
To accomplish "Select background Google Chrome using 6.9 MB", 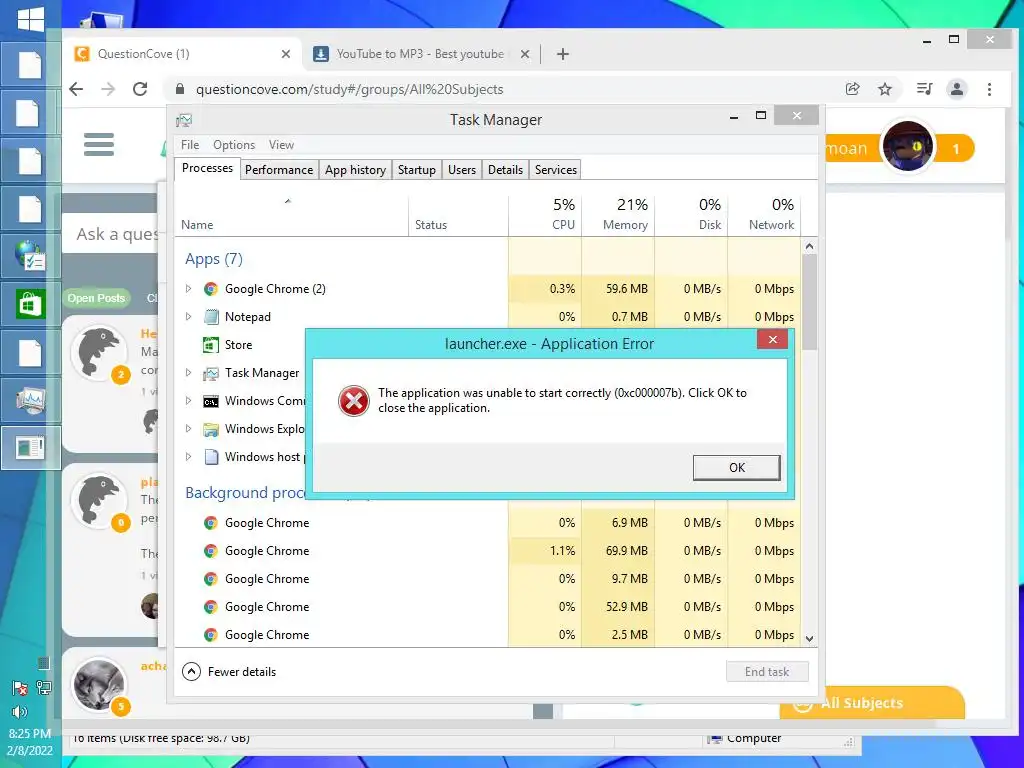I will point(487,522).
